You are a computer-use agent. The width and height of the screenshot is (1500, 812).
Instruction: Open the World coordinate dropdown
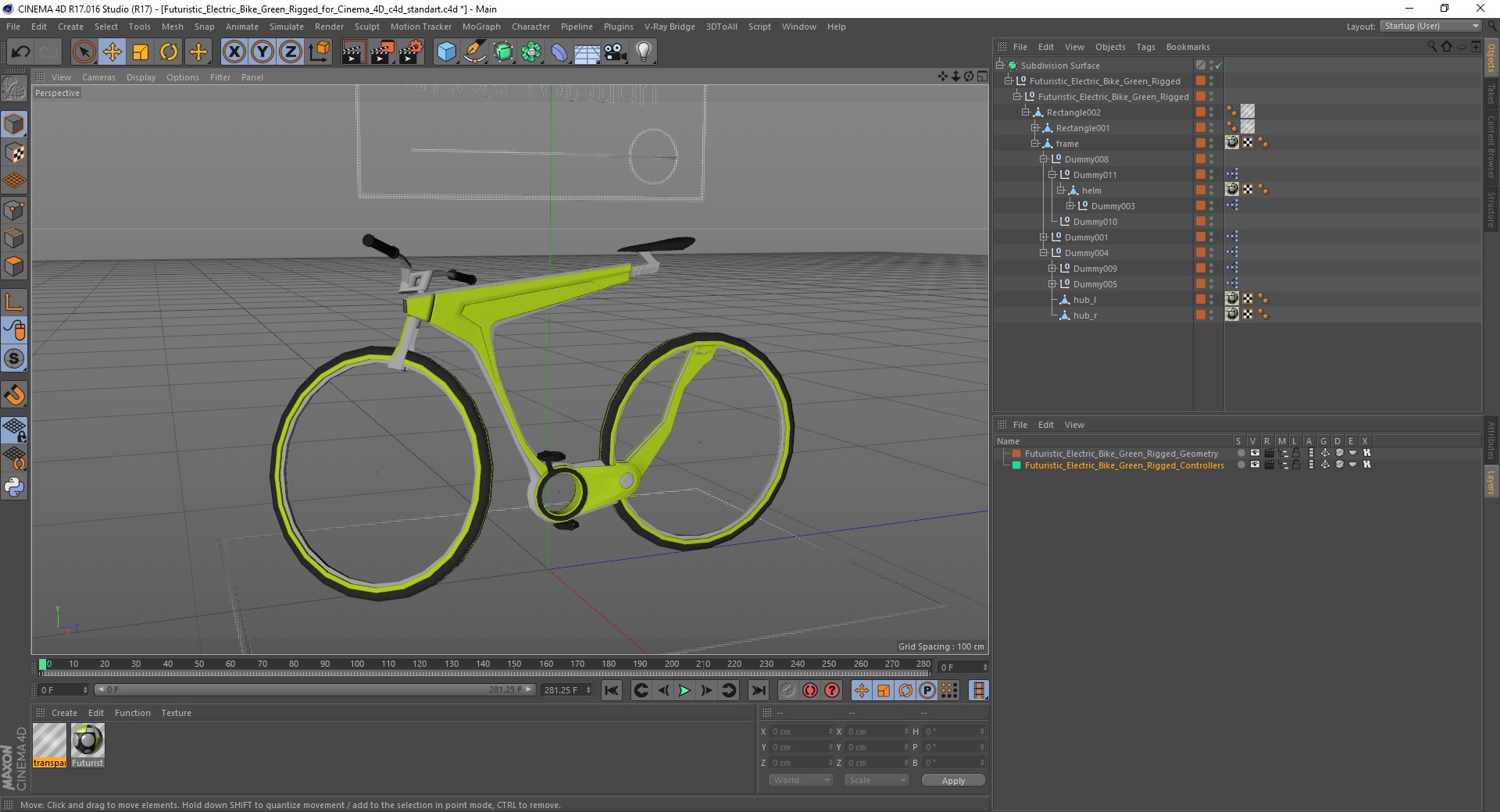801,780
